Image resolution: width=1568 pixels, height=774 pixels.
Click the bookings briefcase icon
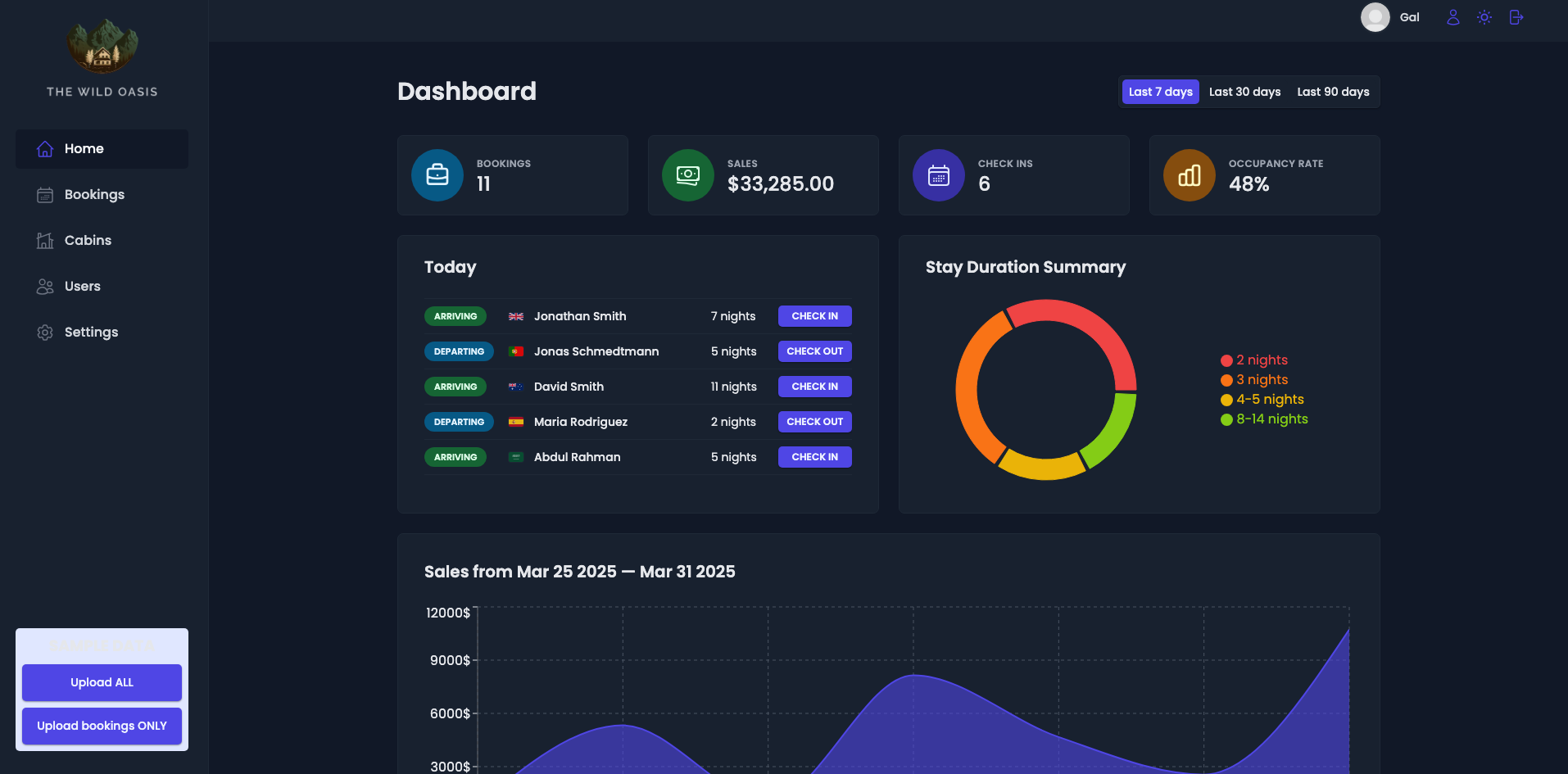point(437,175)
